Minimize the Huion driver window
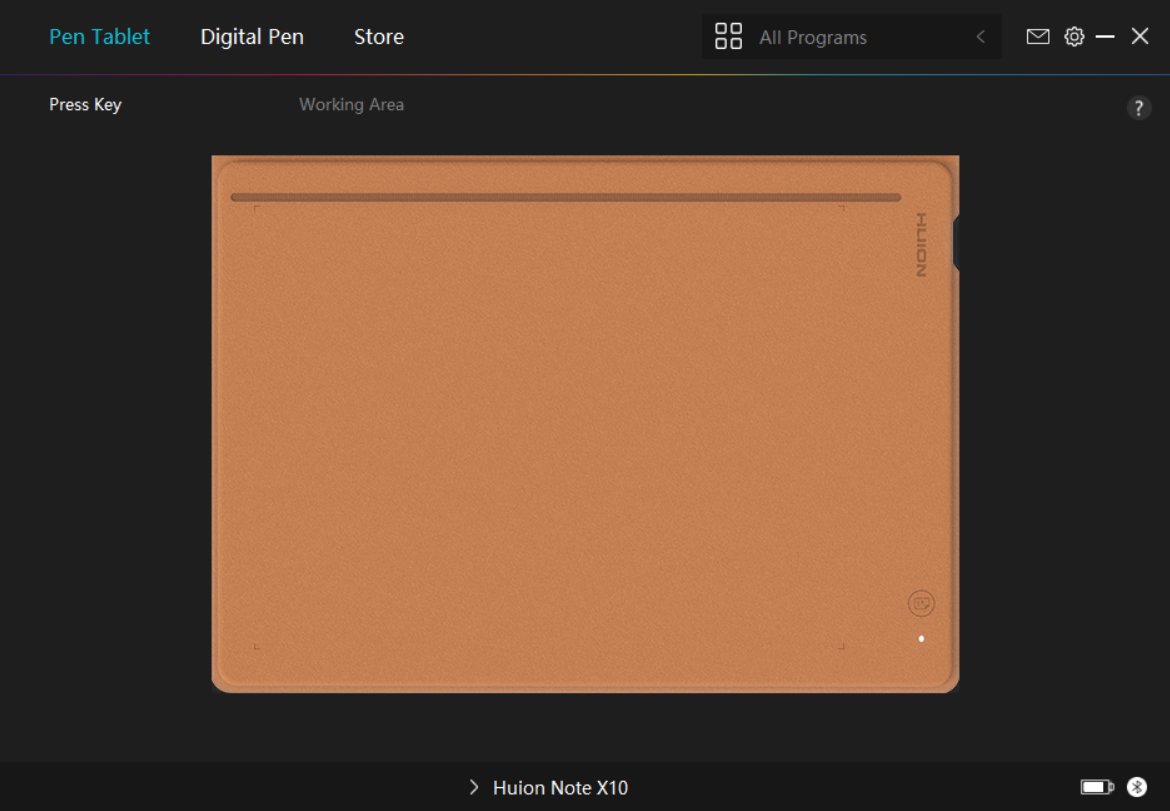 click(1105, 37)
